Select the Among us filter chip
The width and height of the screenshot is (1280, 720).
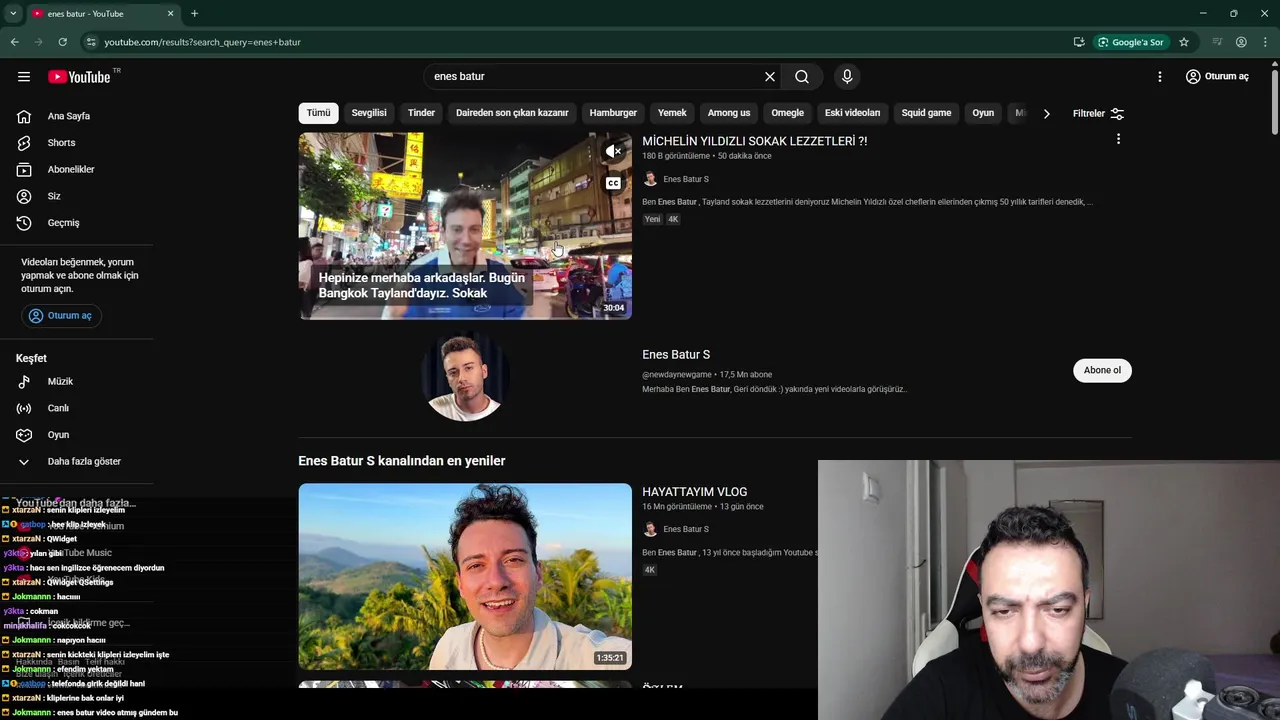tap(729, 113)
